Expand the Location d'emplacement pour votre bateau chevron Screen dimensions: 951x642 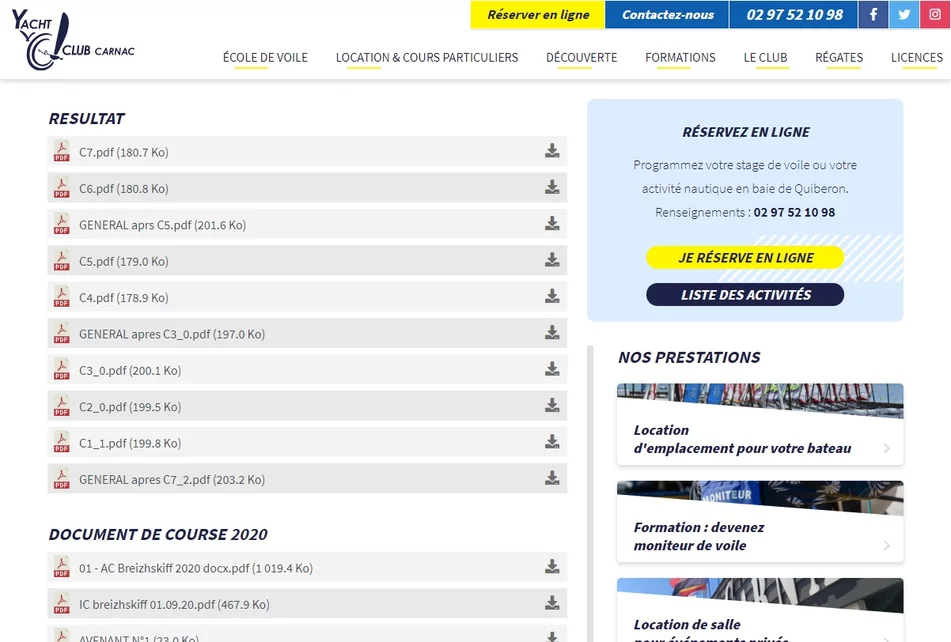(886, 449)
